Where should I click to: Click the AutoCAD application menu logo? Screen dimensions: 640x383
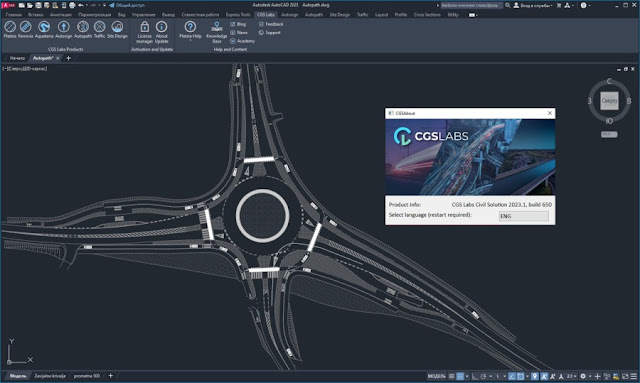tap(8, 5)
